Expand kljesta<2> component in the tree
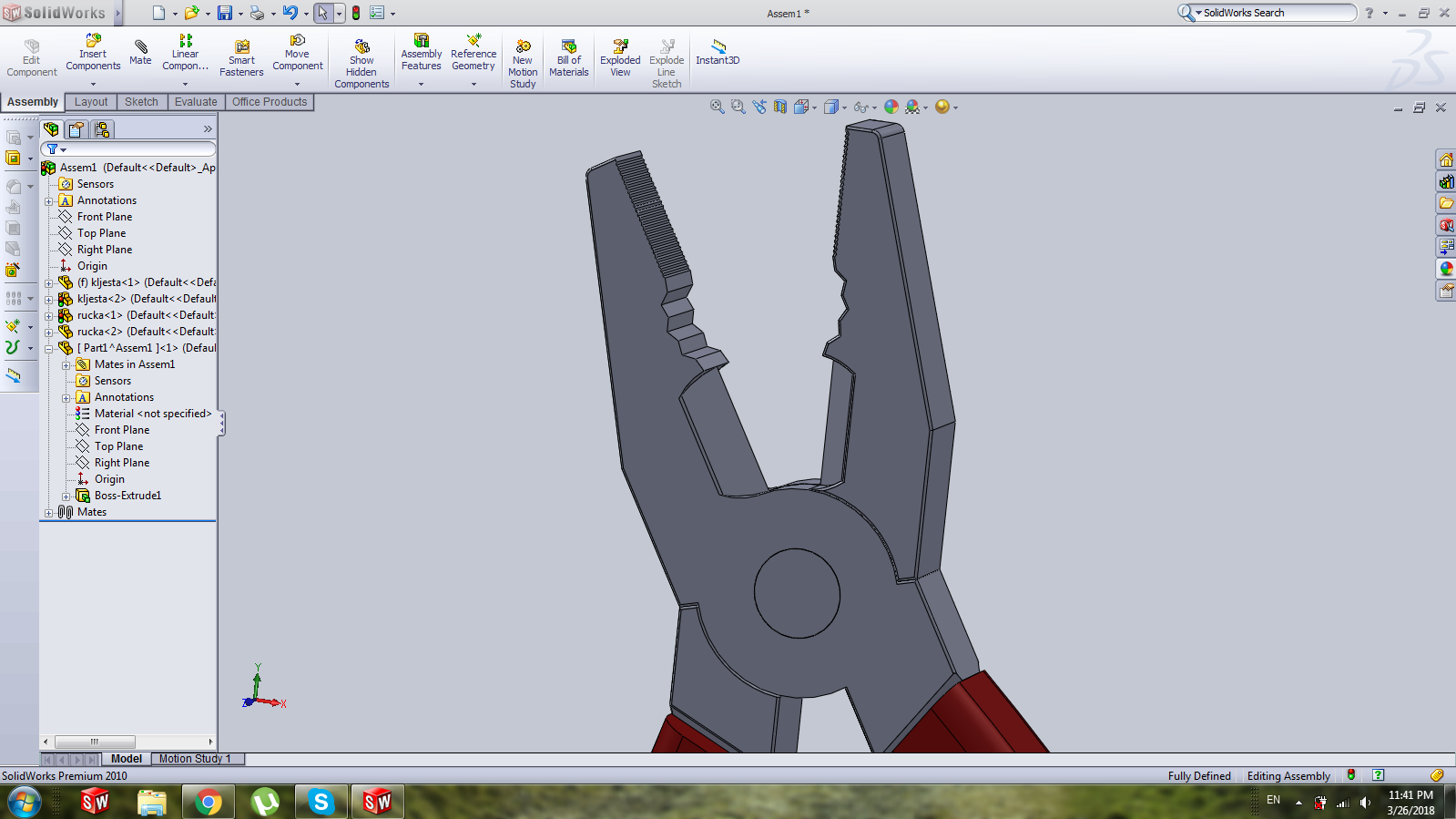This screenshot has width=1456, height=819. click(x=49, y=299)
